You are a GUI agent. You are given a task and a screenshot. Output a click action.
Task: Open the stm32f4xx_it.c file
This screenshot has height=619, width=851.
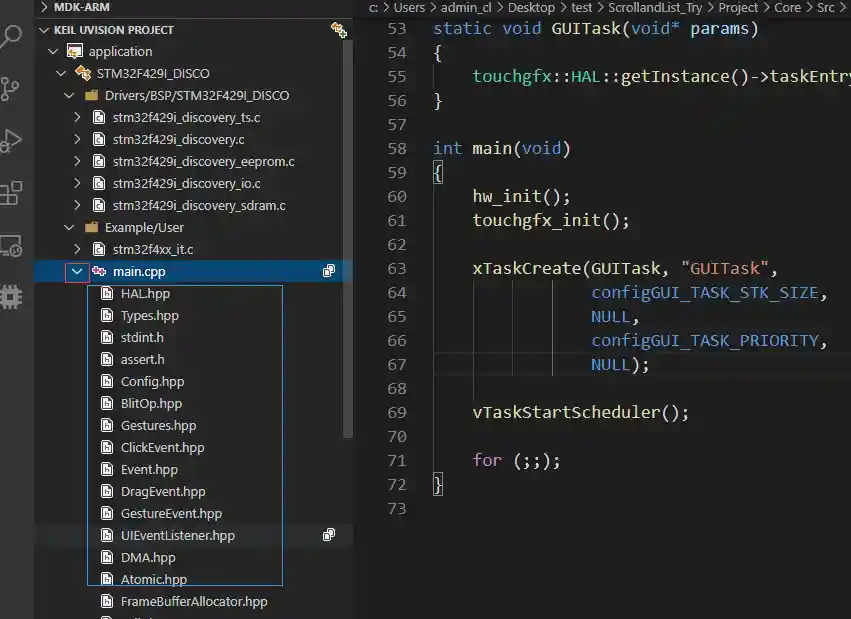pyautogui.click(x=150, y=249)
